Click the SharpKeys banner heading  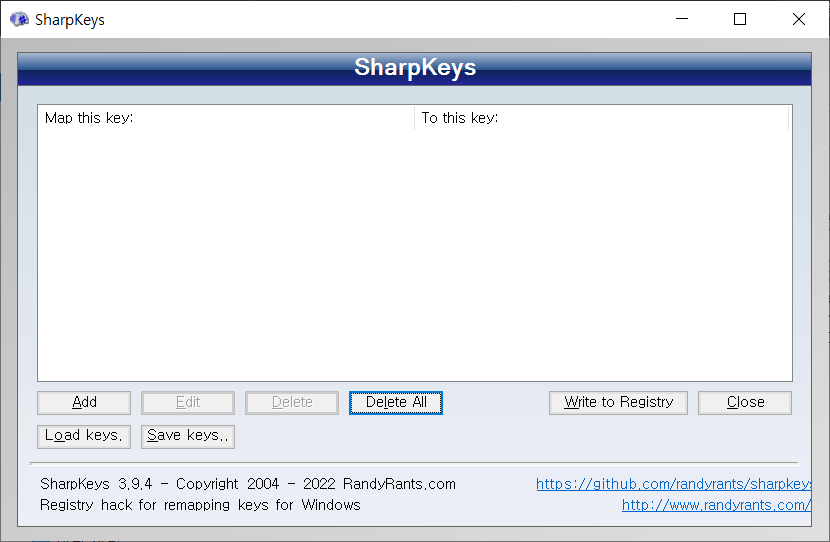415,67
